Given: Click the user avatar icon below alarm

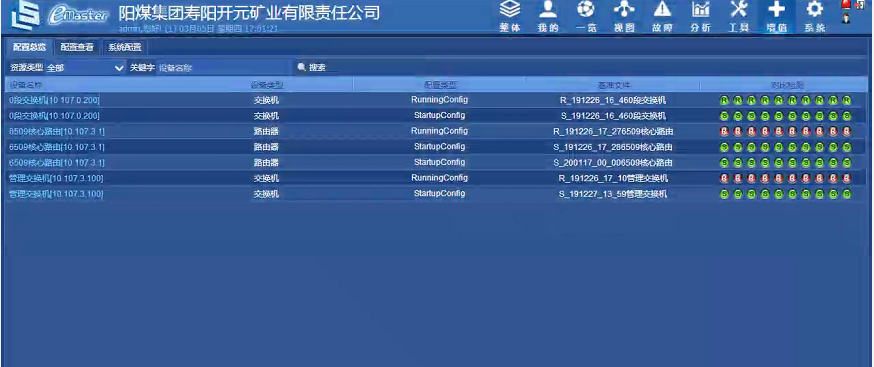Looking at the screenshot, I should click(846, 18).
